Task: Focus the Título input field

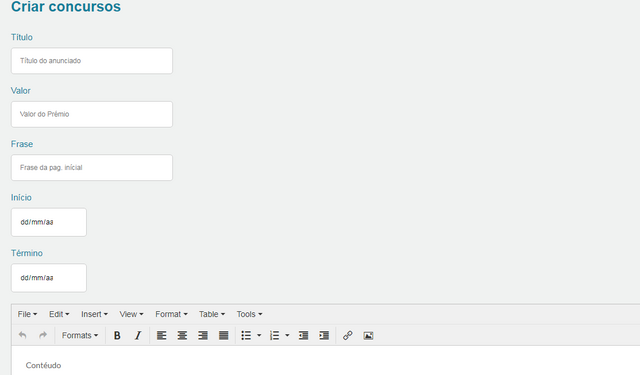Action: [92, 61]
